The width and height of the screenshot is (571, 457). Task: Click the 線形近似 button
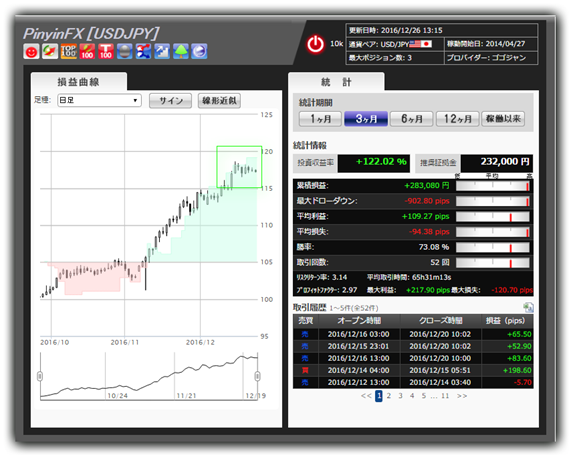coord(219,101)
